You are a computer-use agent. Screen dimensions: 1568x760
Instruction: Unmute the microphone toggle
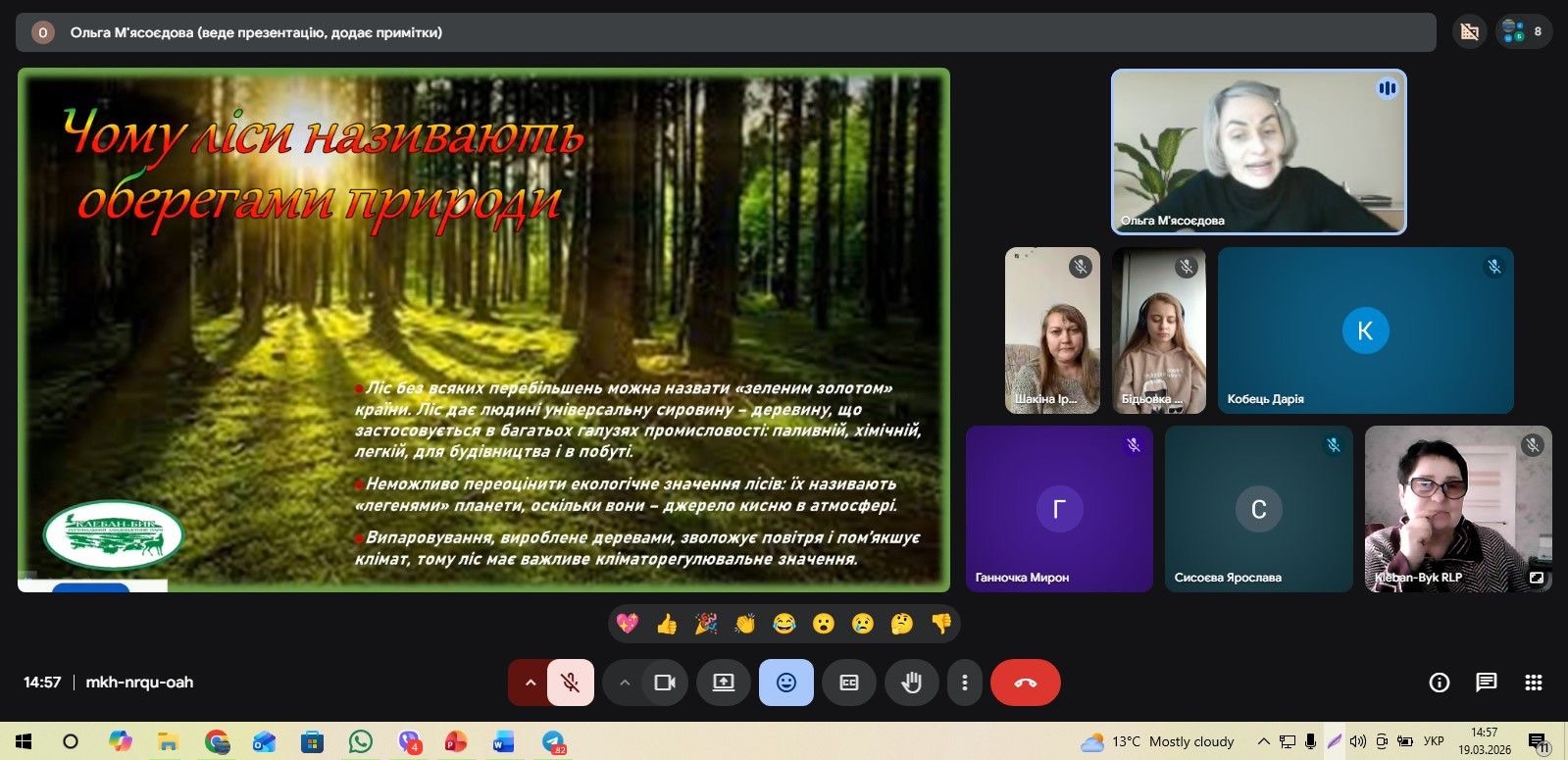570,683
